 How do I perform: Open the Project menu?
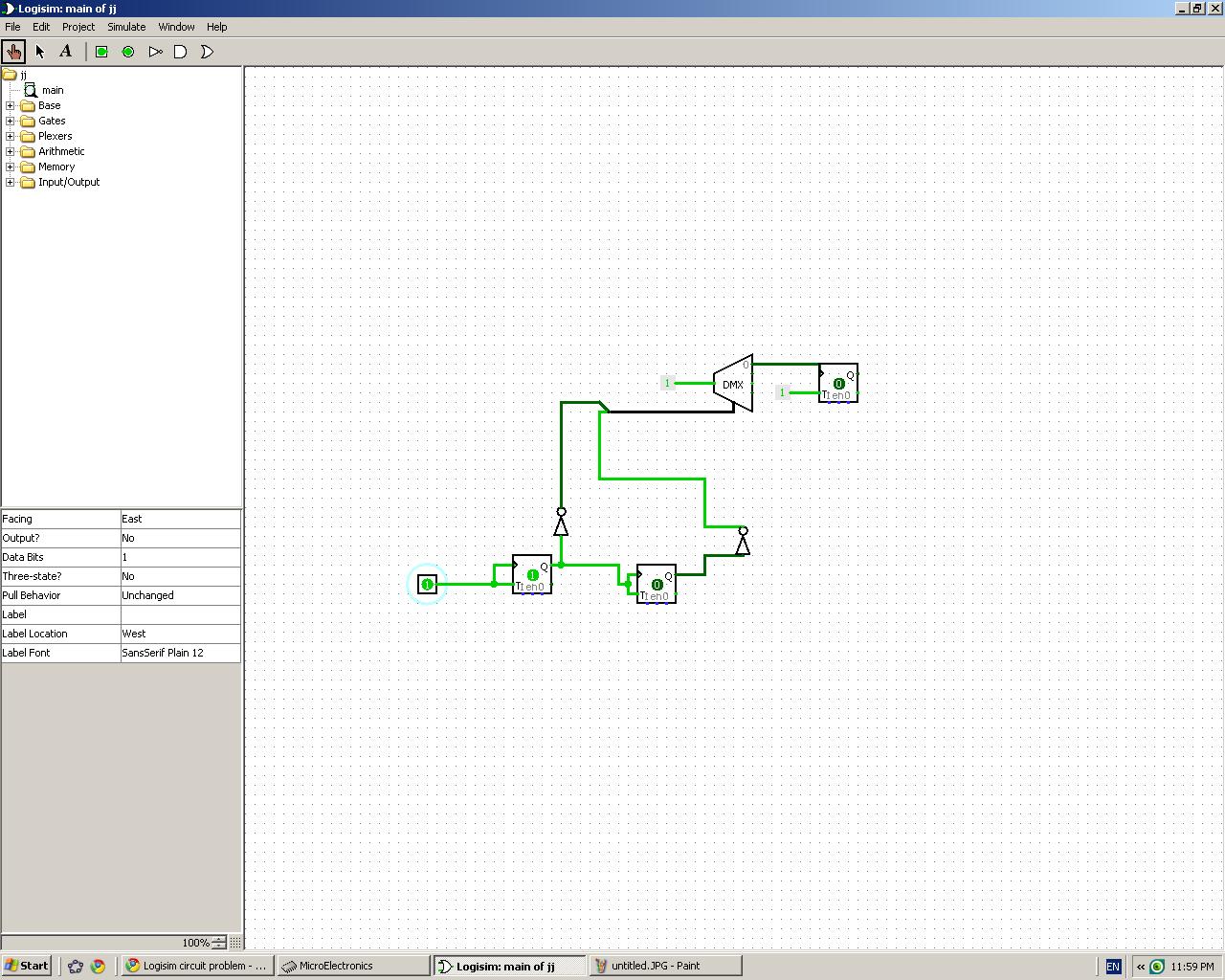[78, 27]
